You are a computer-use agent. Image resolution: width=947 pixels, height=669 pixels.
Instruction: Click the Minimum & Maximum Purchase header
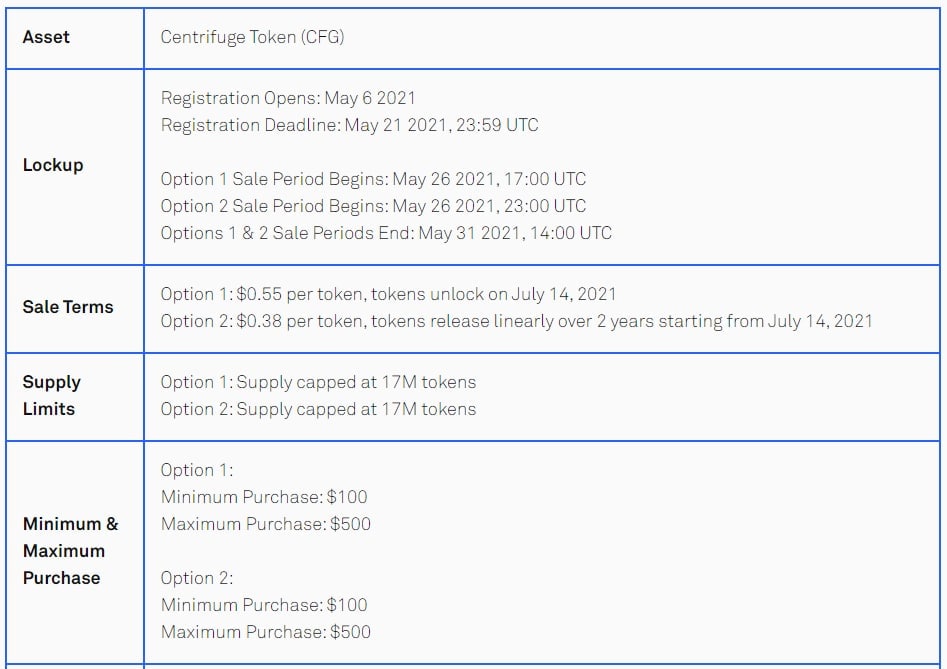tap(70, 550)
